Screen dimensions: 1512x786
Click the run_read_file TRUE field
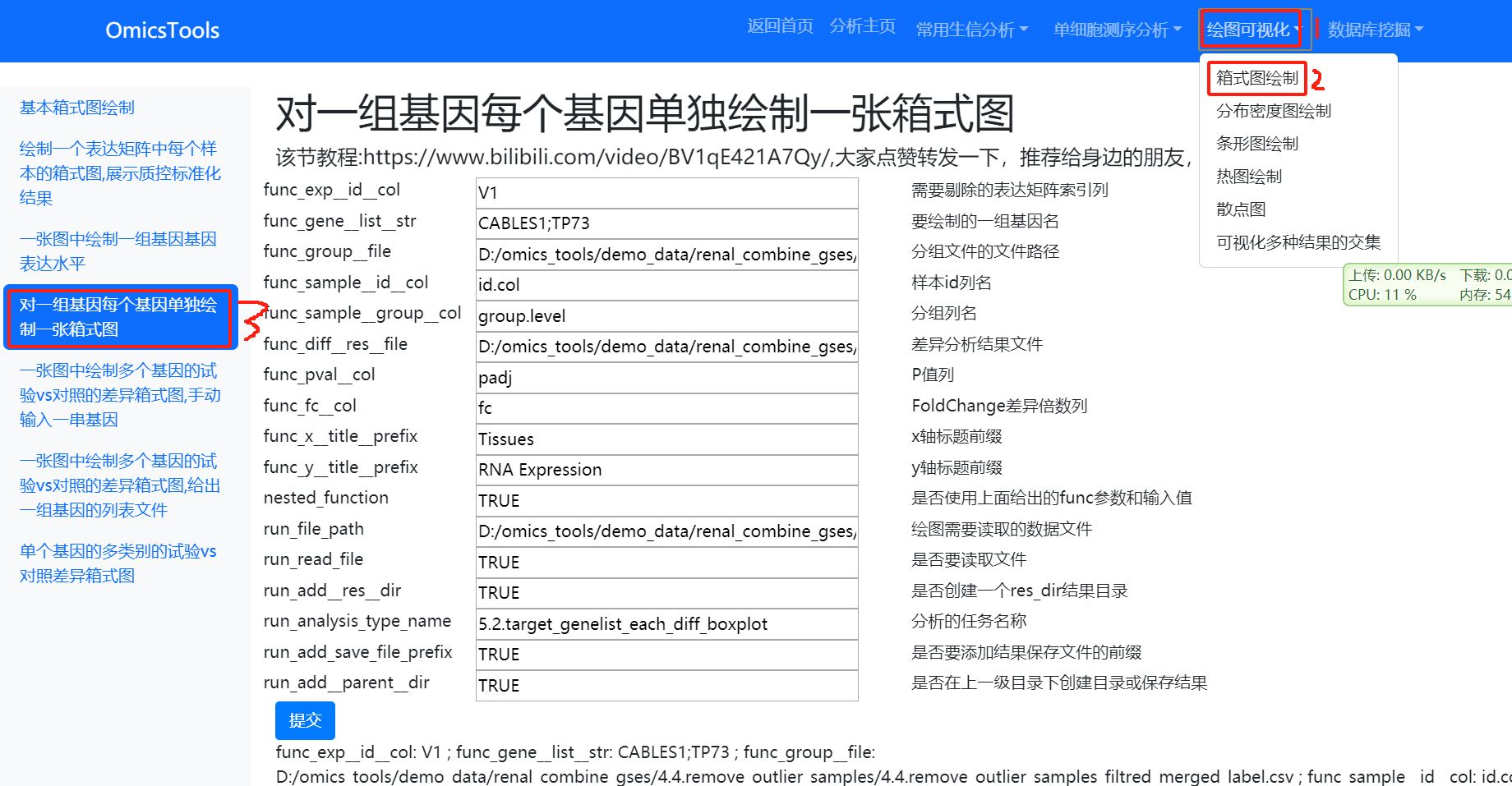(666, 563)
